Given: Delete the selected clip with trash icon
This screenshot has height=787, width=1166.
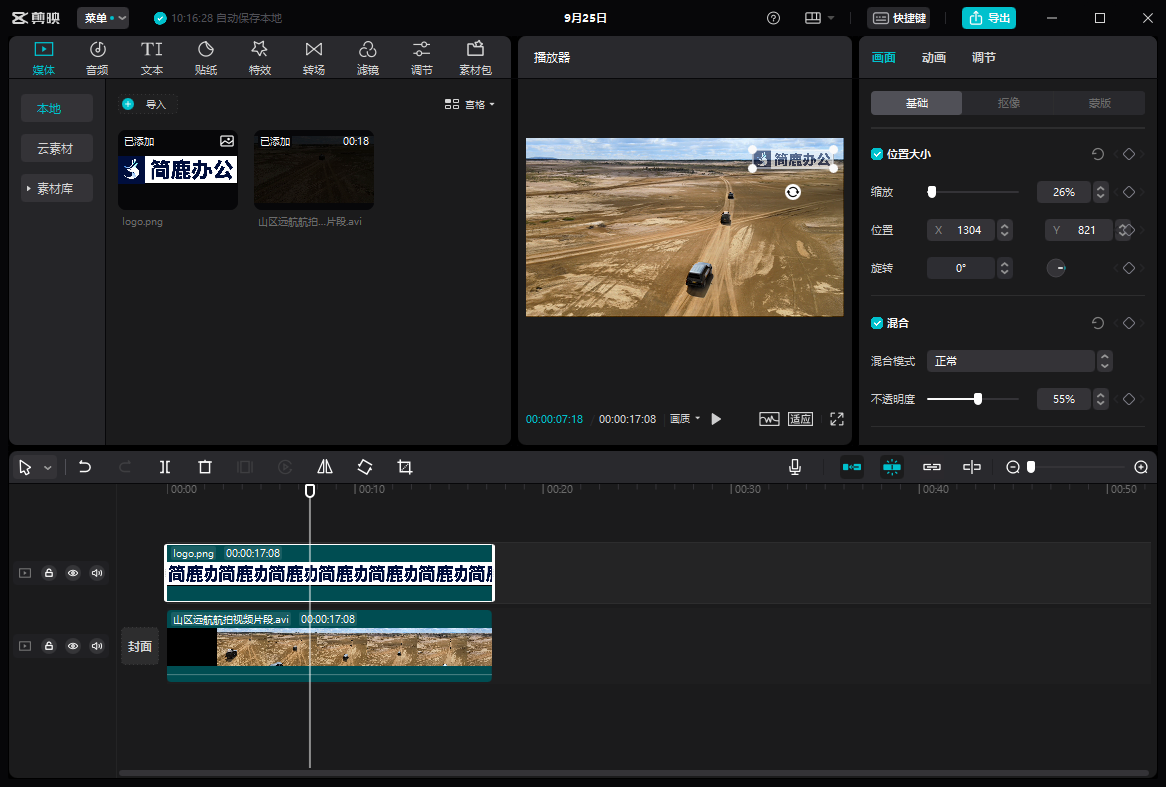Looking at the screenshot, I should pyautogui.click(x=205, y=467).
